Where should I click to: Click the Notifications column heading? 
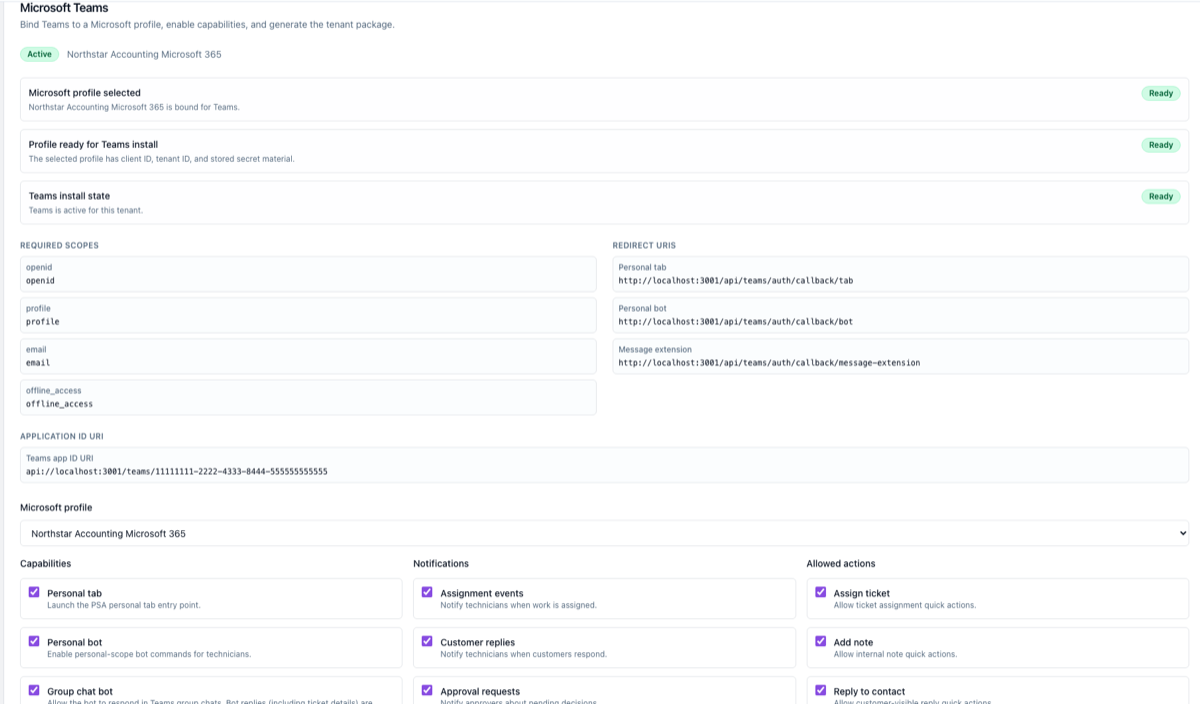[441, 564]
